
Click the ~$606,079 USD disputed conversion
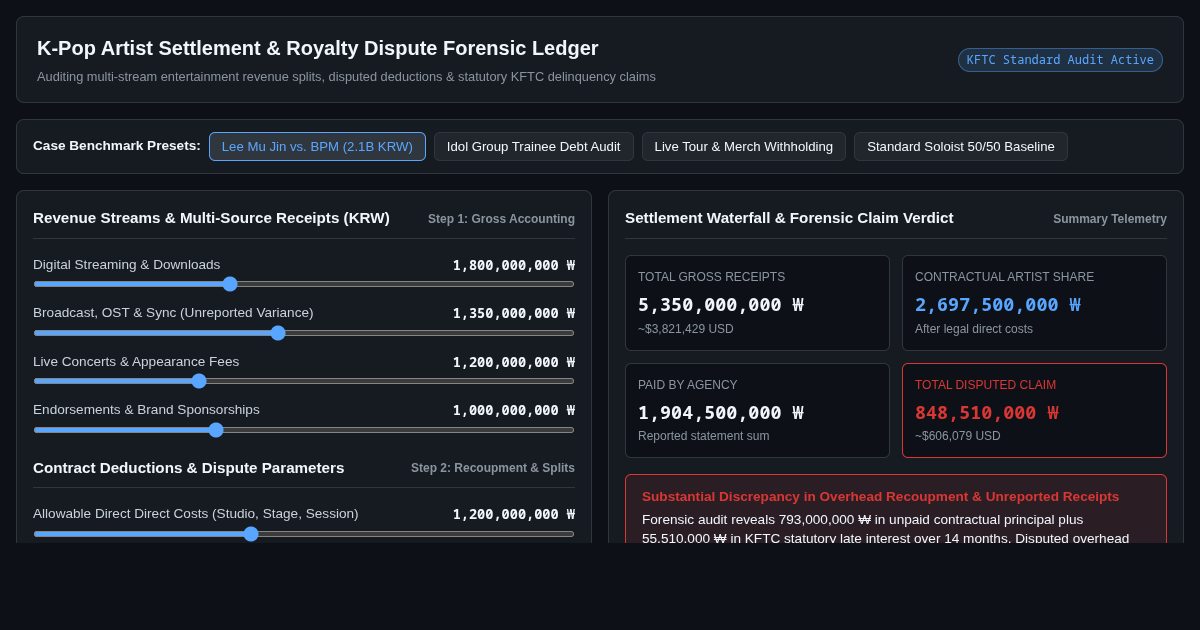coord(958,436)
